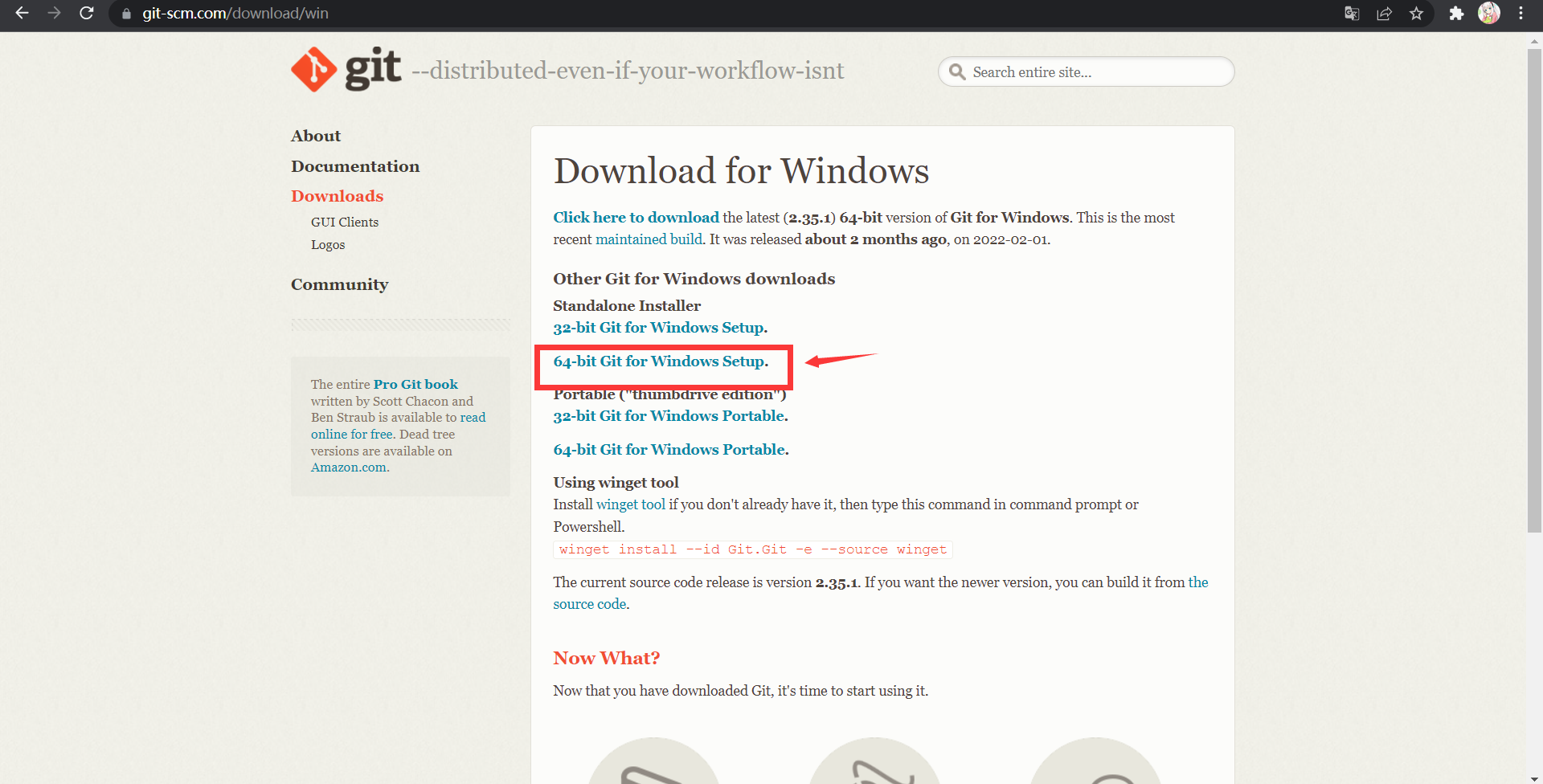Open the 'winget tool' link
Viewport: 1543px width, 784px height.
(631, 504)
